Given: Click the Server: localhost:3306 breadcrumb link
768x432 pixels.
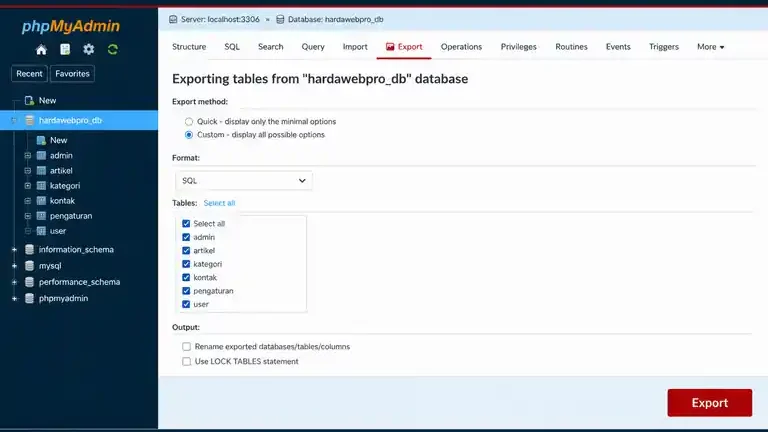Looking at the screenshot, I should (220, 20).
